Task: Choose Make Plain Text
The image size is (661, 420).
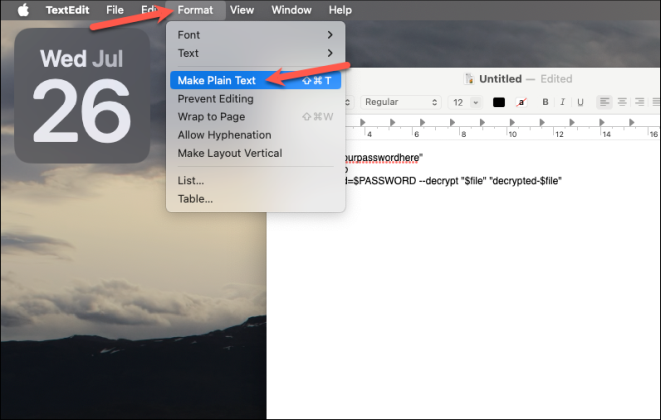Action: tap(255, 80)
